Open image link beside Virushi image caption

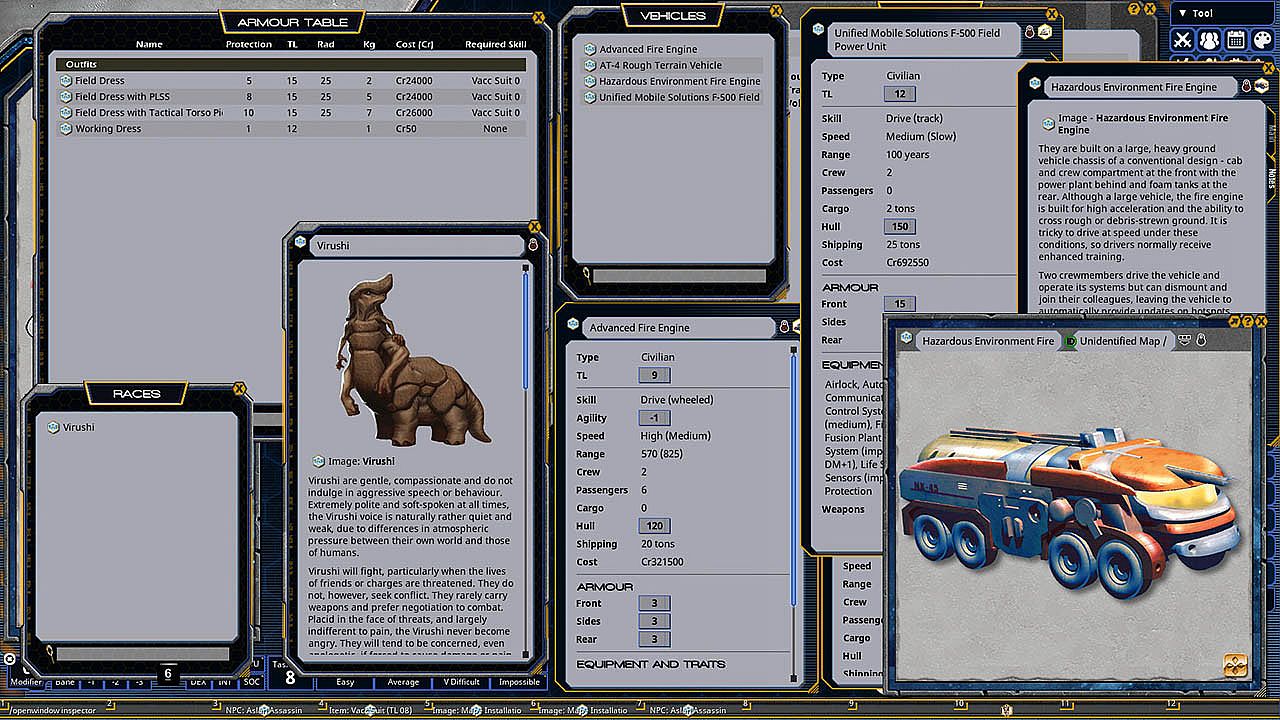click(319, 461)
